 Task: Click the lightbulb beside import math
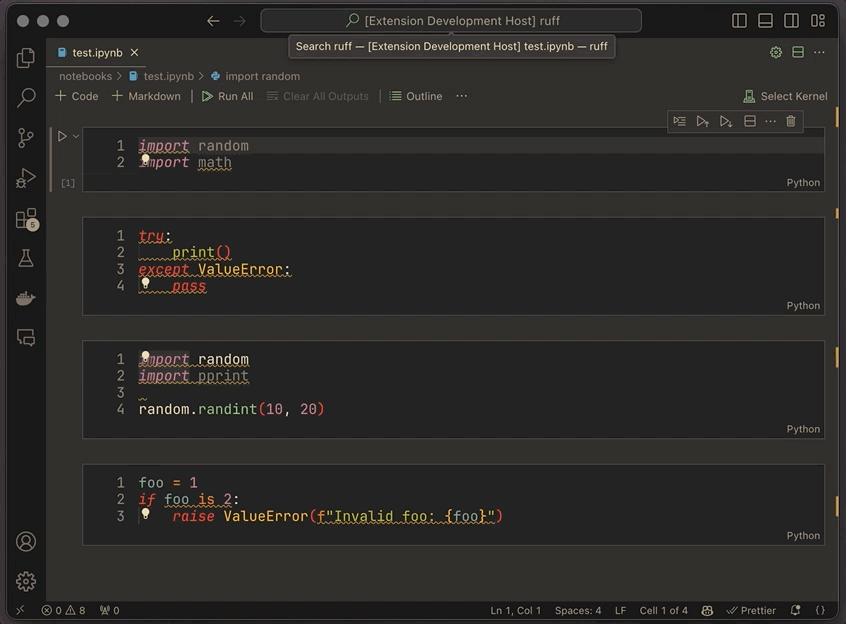tap(145, 159)
